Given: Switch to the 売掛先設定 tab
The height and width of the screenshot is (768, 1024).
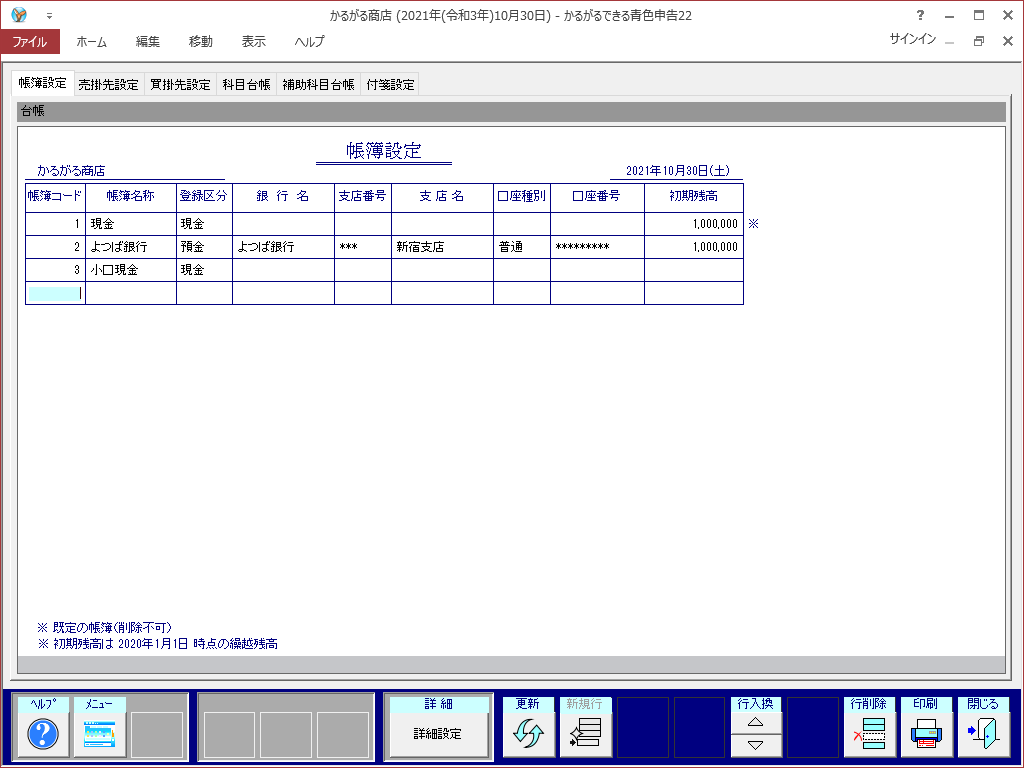Looking at the screenshot, I should 108,84.
